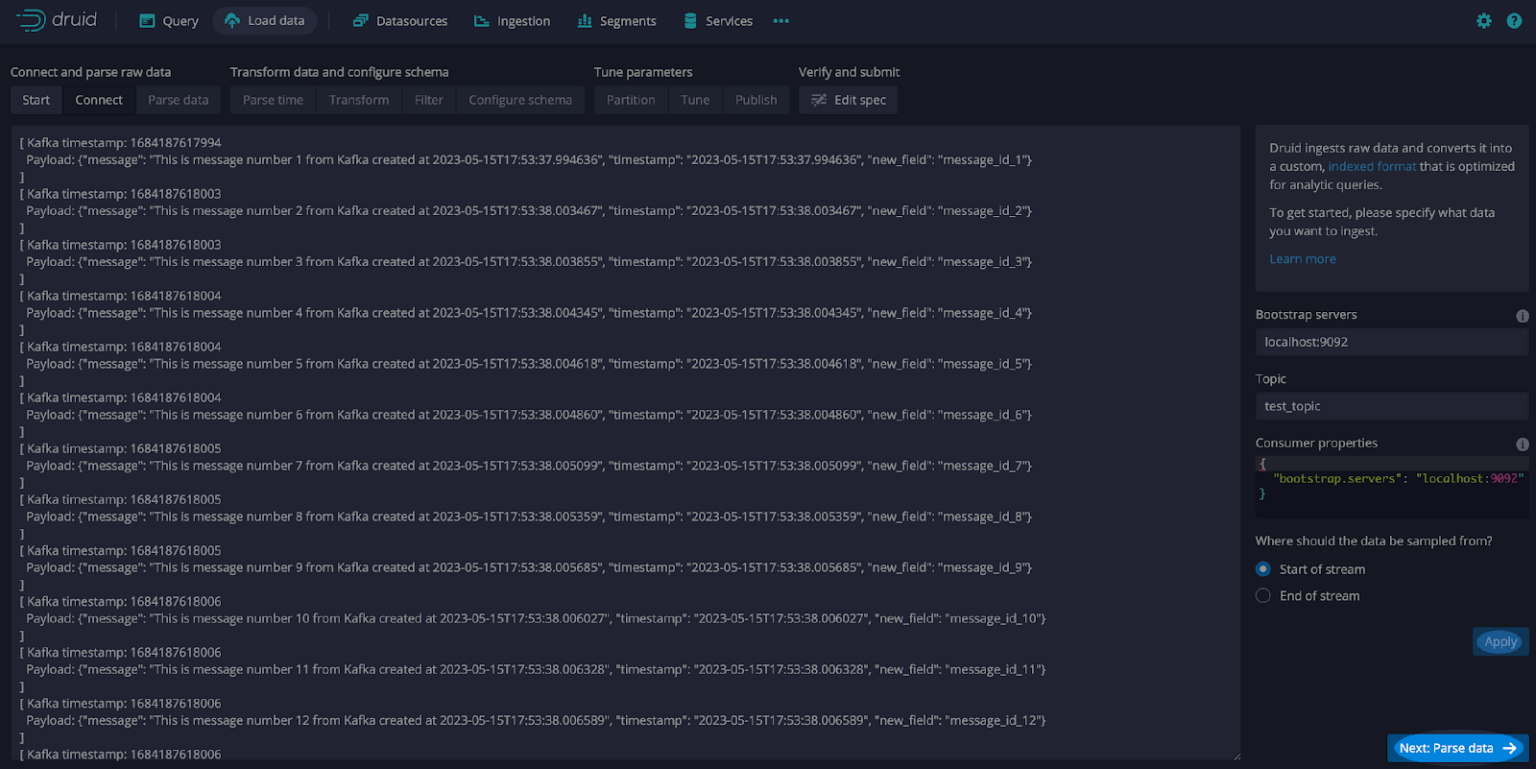Click the message number 1 payload line
1536x769 pixels.
(x=529, y=160)
